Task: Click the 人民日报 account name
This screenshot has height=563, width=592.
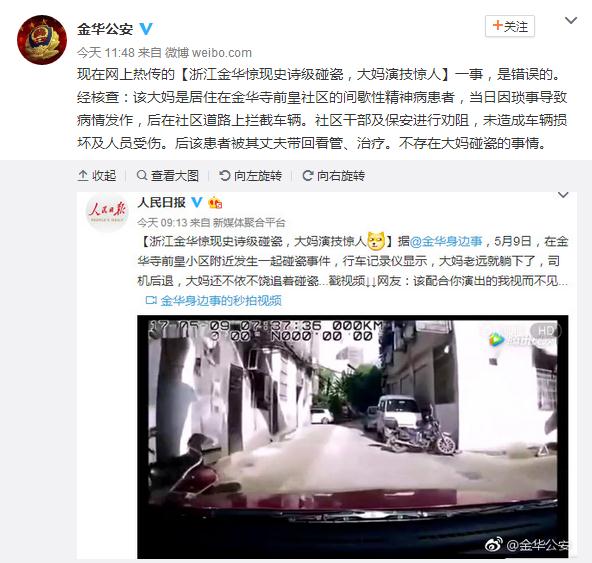Action: coord(162,202)
